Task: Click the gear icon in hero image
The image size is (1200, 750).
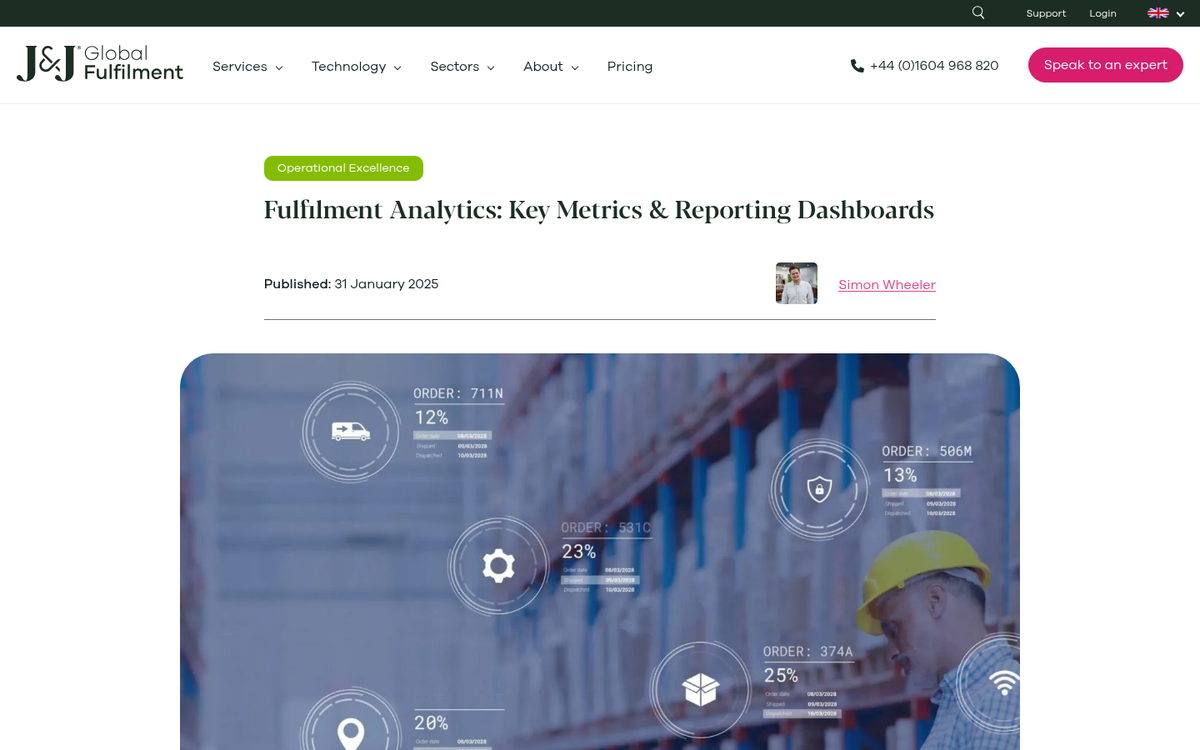Action: [x=498, y=566]
